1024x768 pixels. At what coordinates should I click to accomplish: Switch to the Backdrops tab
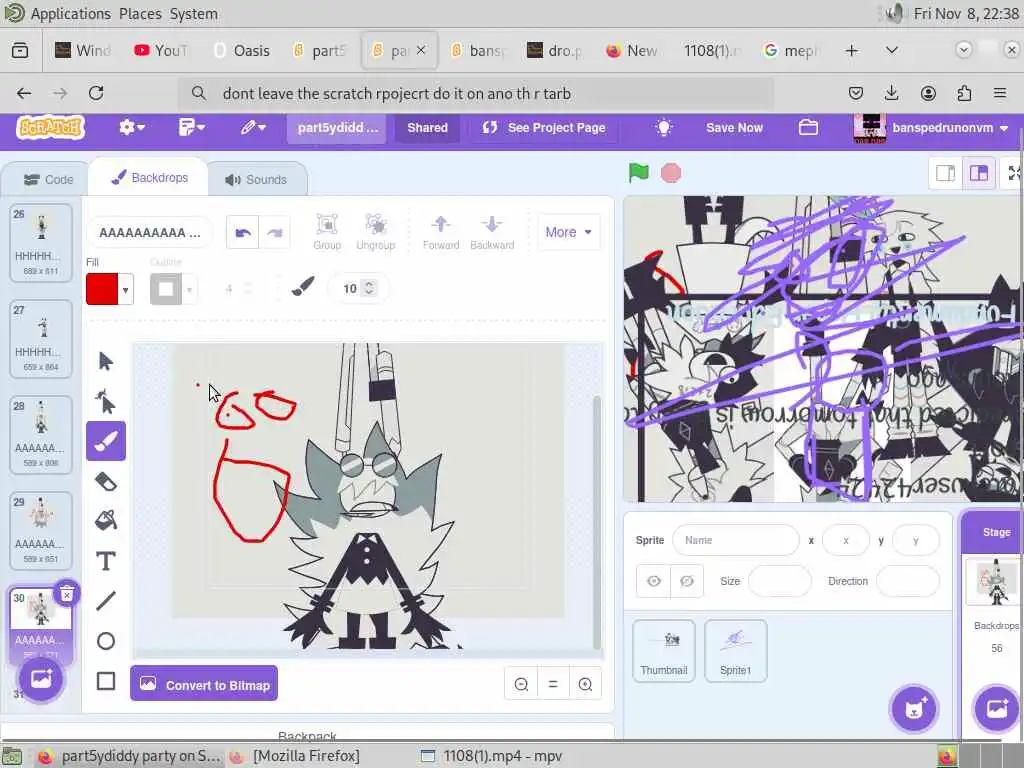coord(150,178)
